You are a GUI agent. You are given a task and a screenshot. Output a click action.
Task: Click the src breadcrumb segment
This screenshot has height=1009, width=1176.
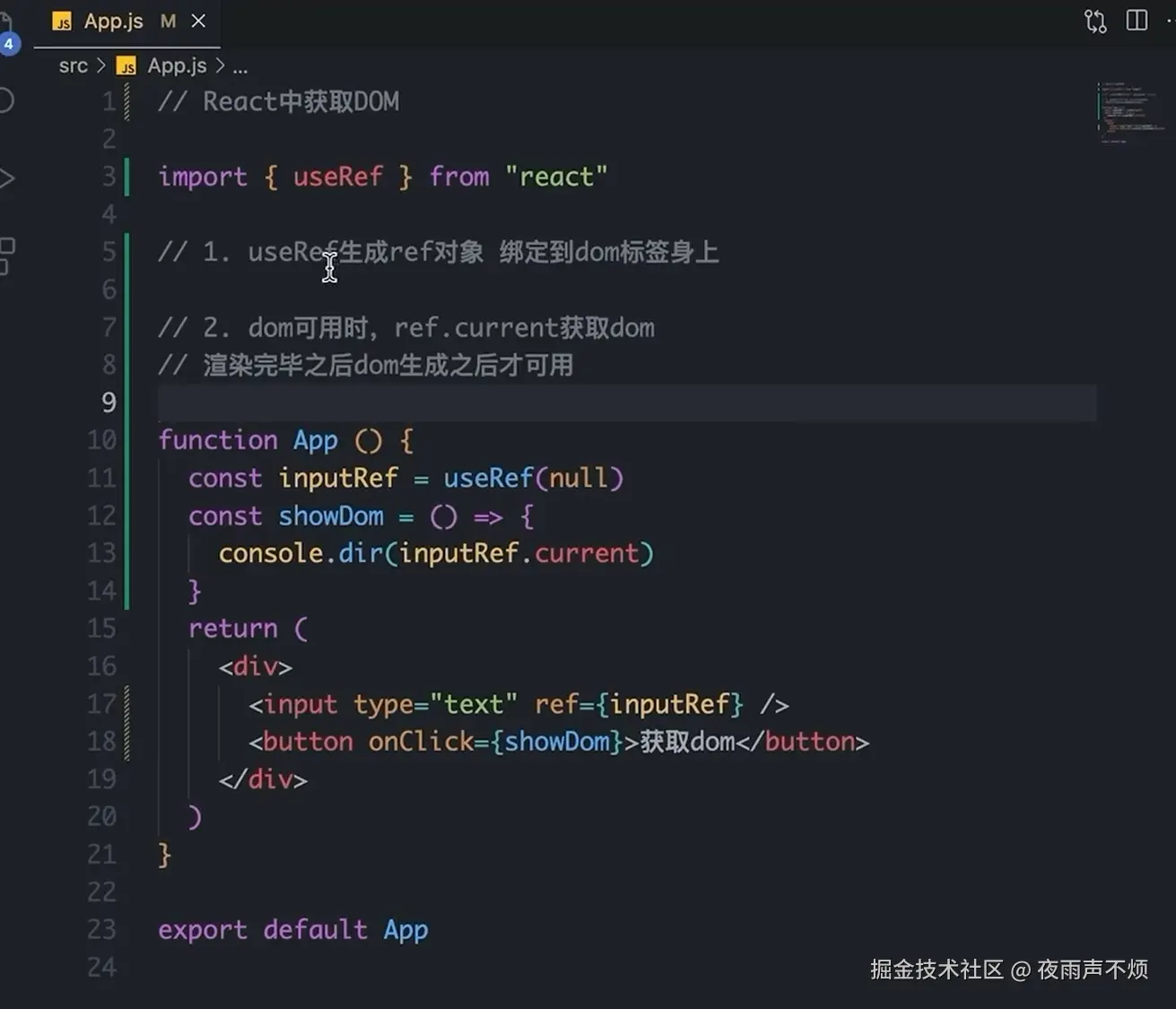point(74,66)
